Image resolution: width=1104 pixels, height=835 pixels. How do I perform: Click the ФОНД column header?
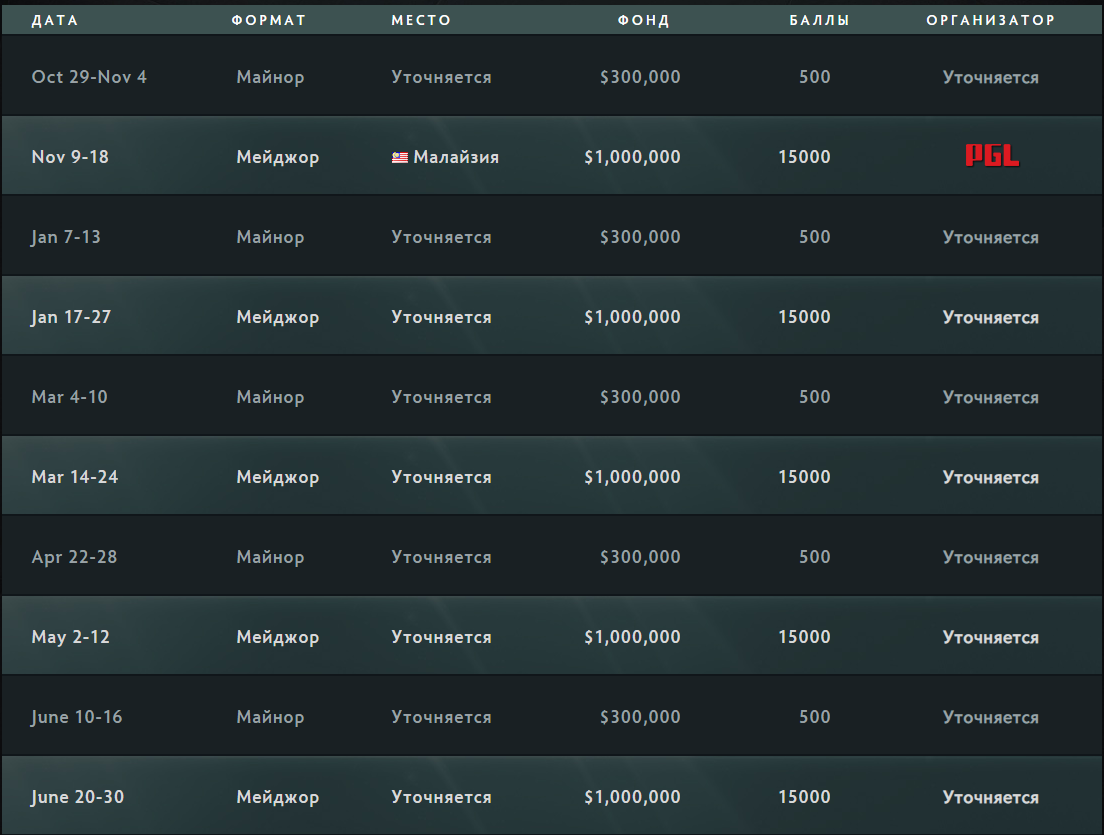pyautogui.click(x=644, y=20)
